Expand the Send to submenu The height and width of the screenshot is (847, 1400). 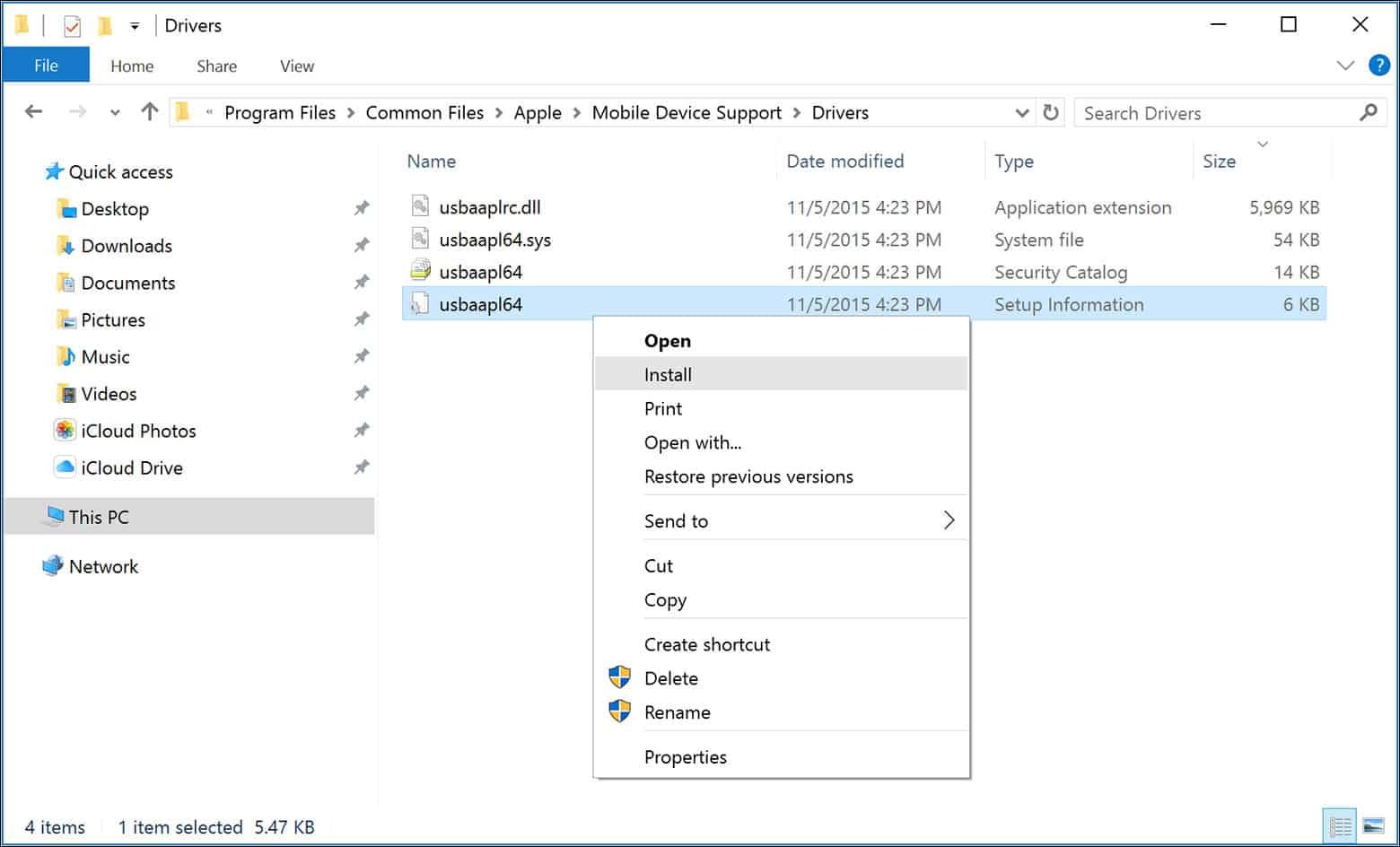[781, 520]
